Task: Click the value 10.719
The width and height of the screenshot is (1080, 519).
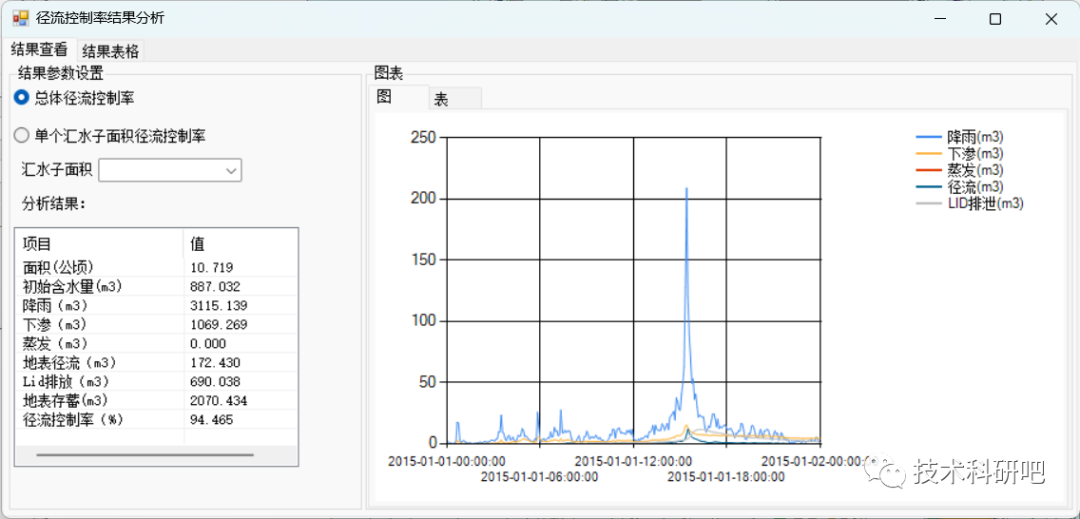Action: 211,268
